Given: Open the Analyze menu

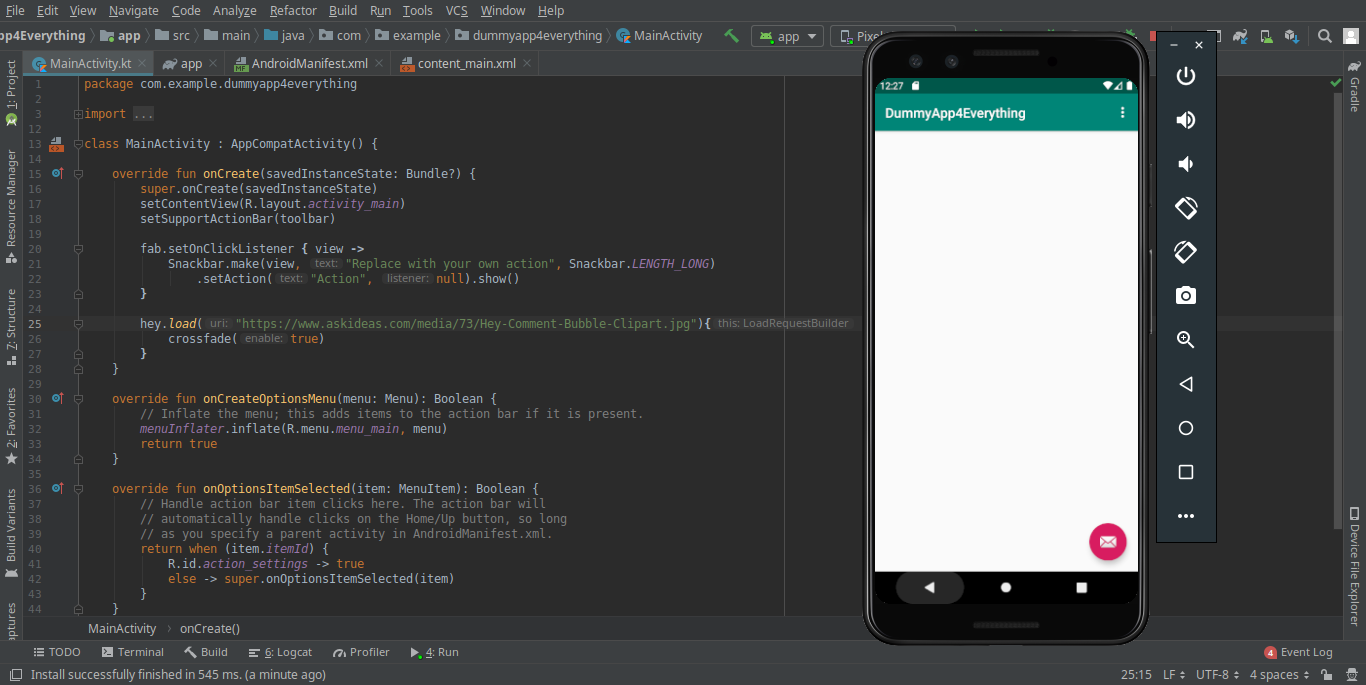Looking at the screenshot, I should coord(235,10).
